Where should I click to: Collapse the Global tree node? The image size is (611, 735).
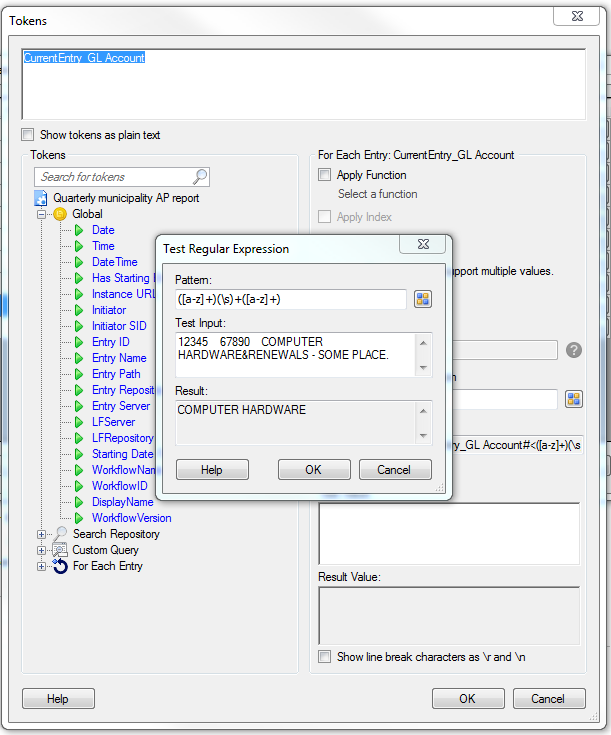click(41, 214)
